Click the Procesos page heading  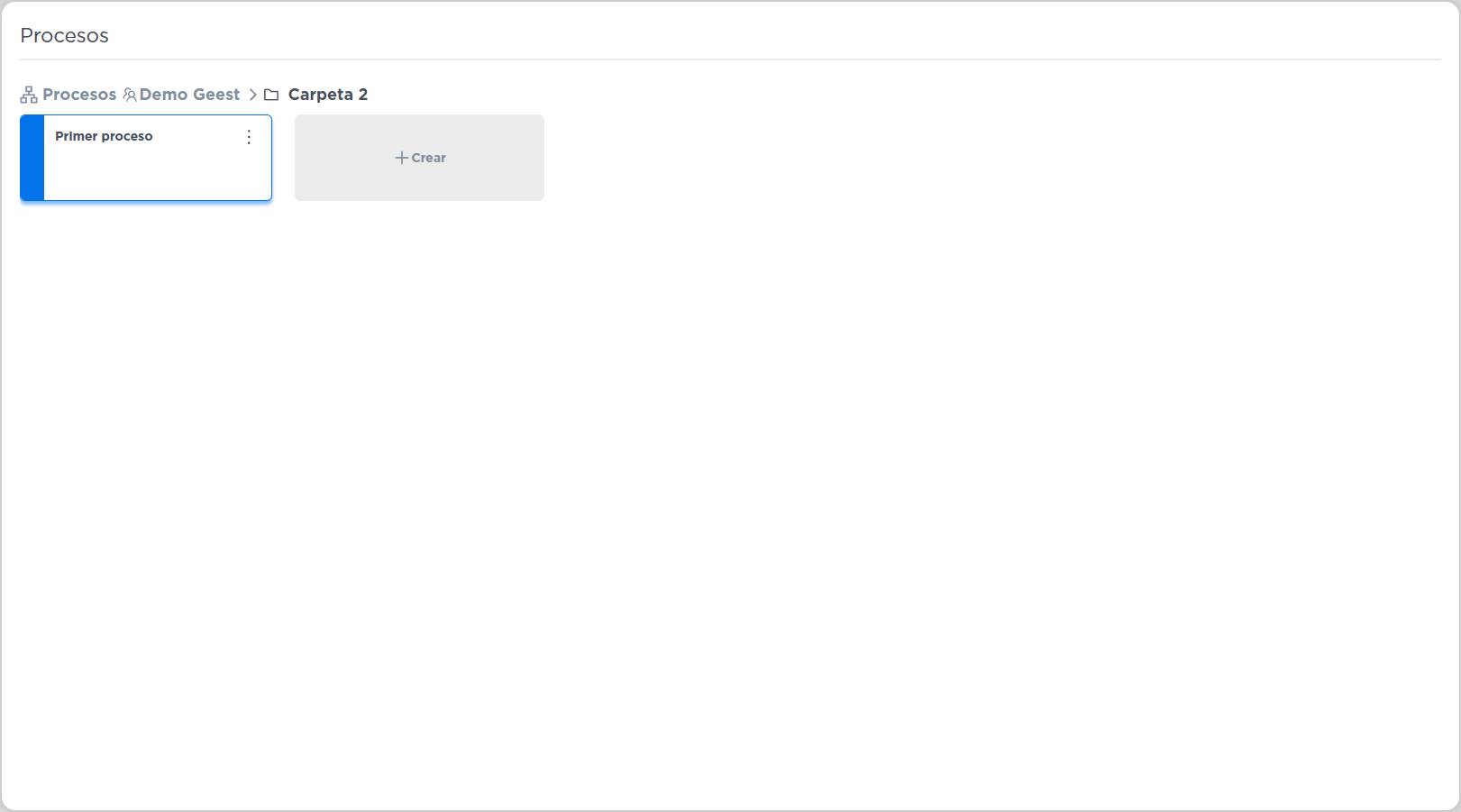pos(64,35)
